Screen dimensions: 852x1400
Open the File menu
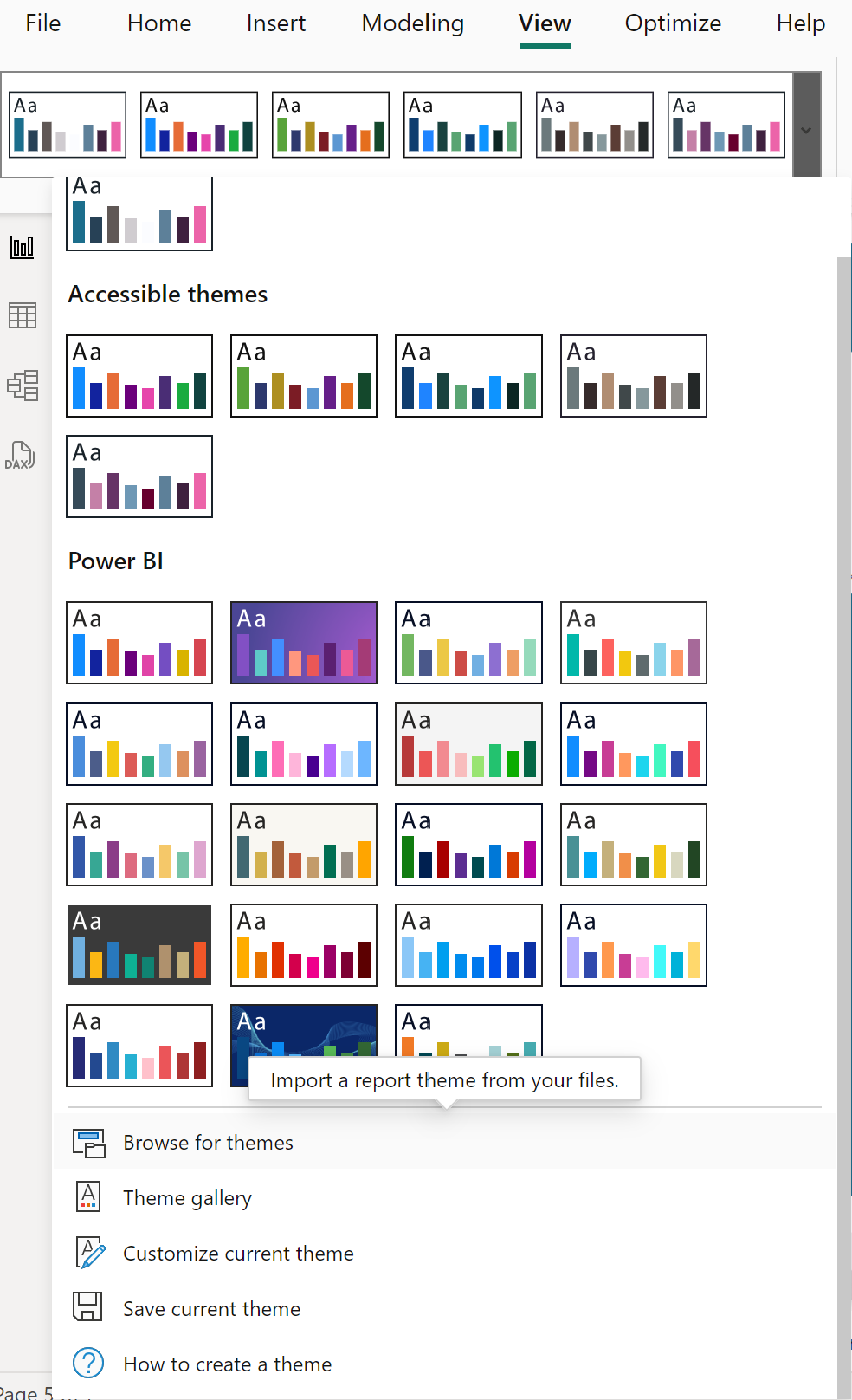(42, 23)
